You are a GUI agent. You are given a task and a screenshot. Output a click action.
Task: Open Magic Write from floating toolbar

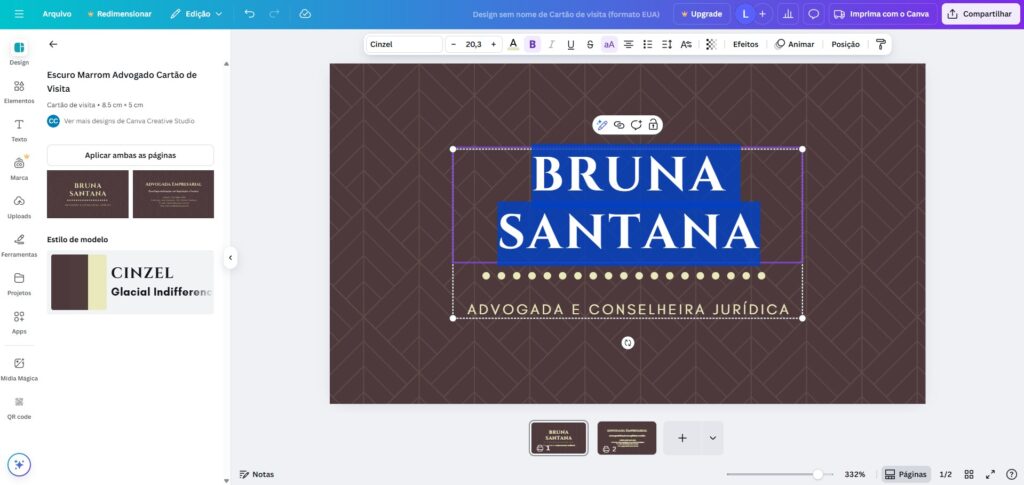602,125
